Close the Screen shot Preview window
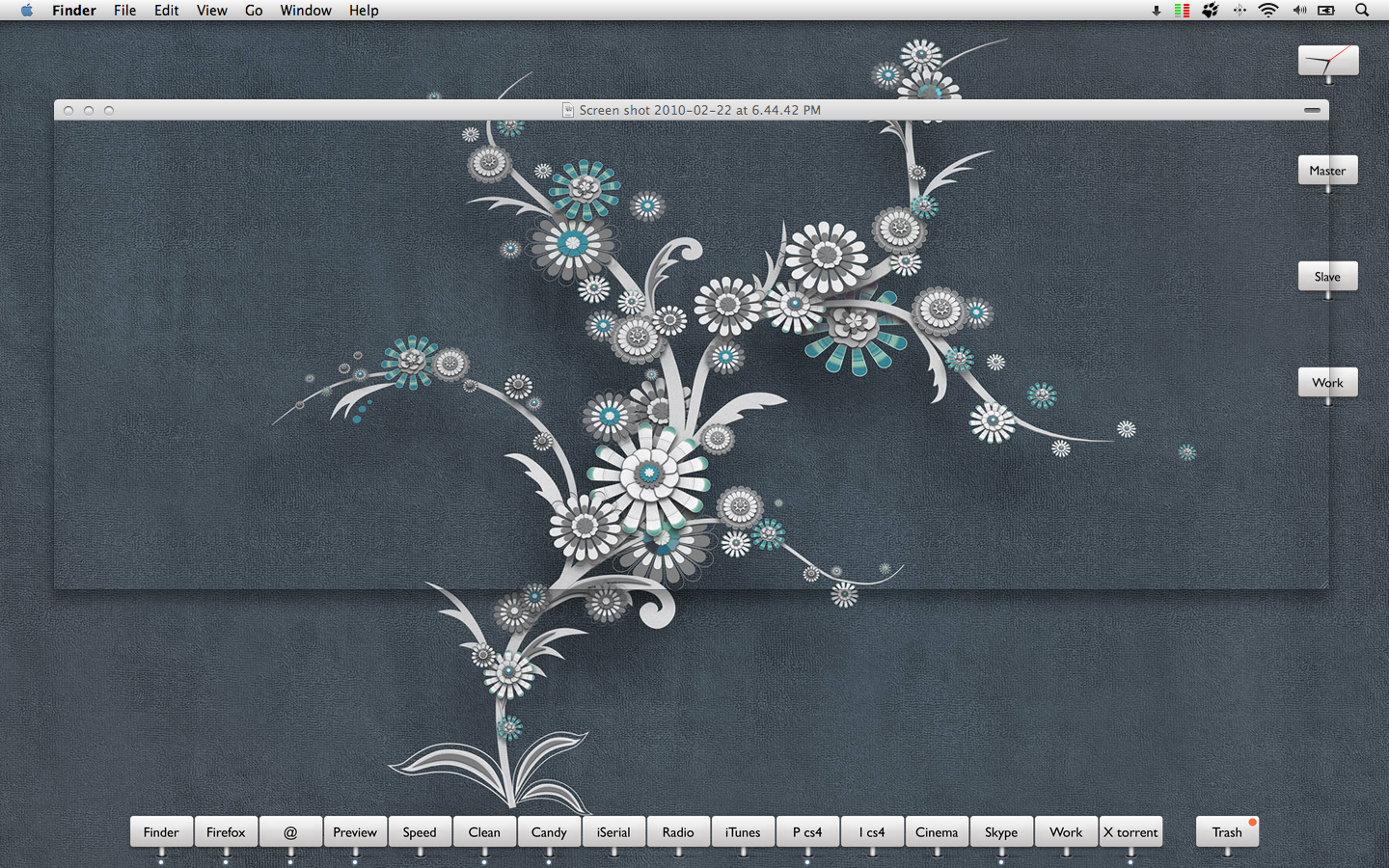 (x=68, y=111)
